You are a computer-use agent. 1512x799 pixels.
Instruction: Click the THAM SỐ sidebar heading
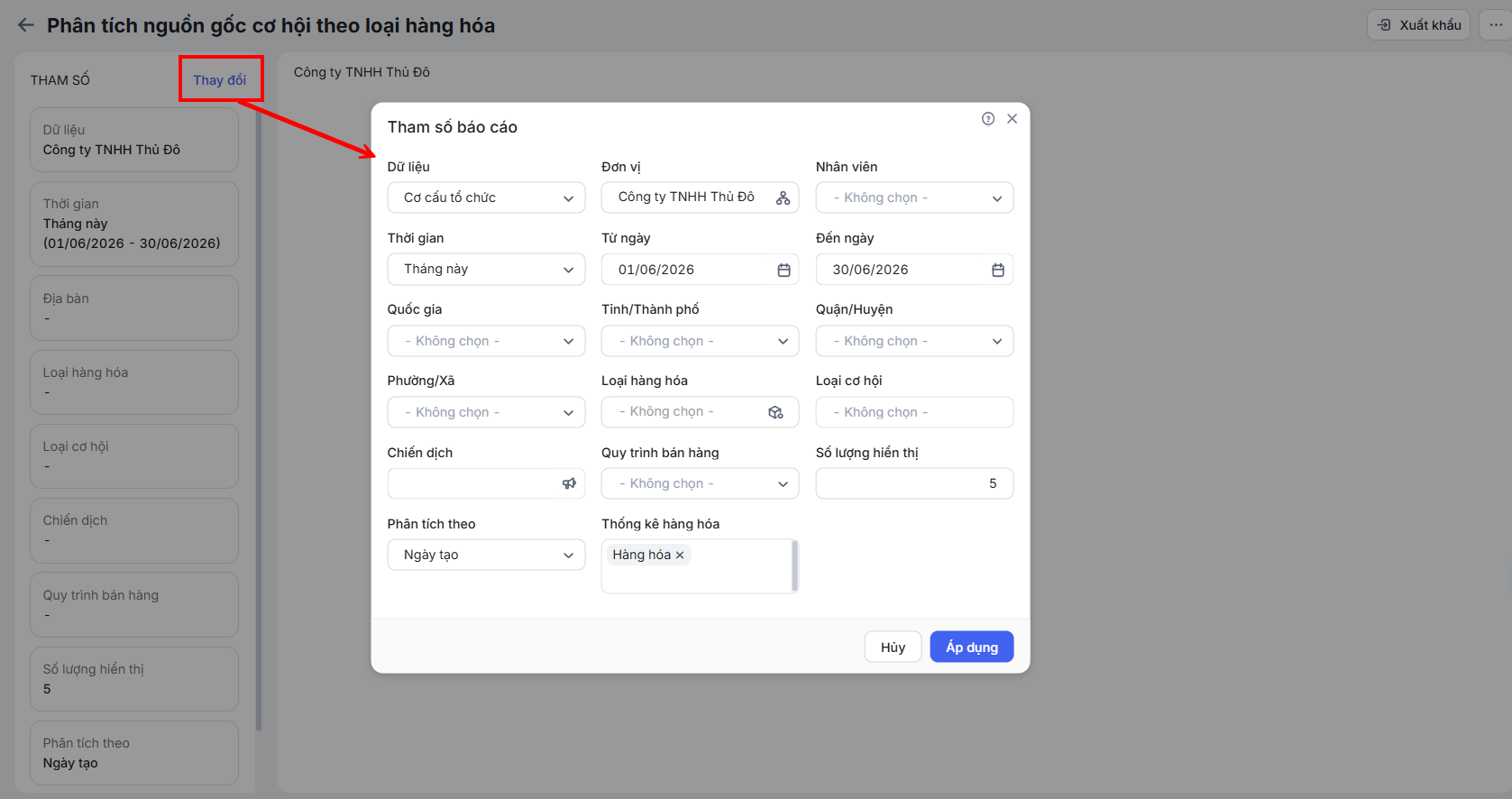coord(60,80)
